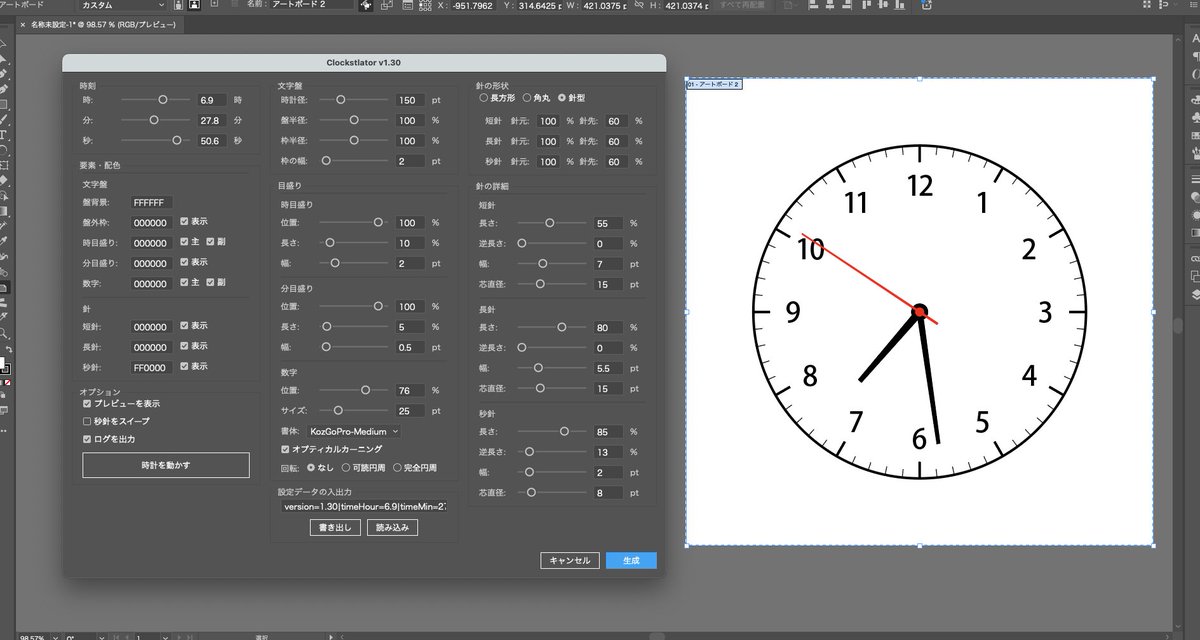Toggle 時目盛り 主 checkbox

coord(185,242)
